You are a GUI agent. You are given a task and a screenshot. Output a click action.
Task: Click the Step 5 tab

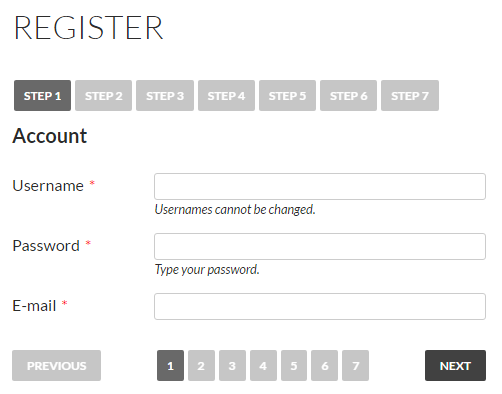(287, 96)
